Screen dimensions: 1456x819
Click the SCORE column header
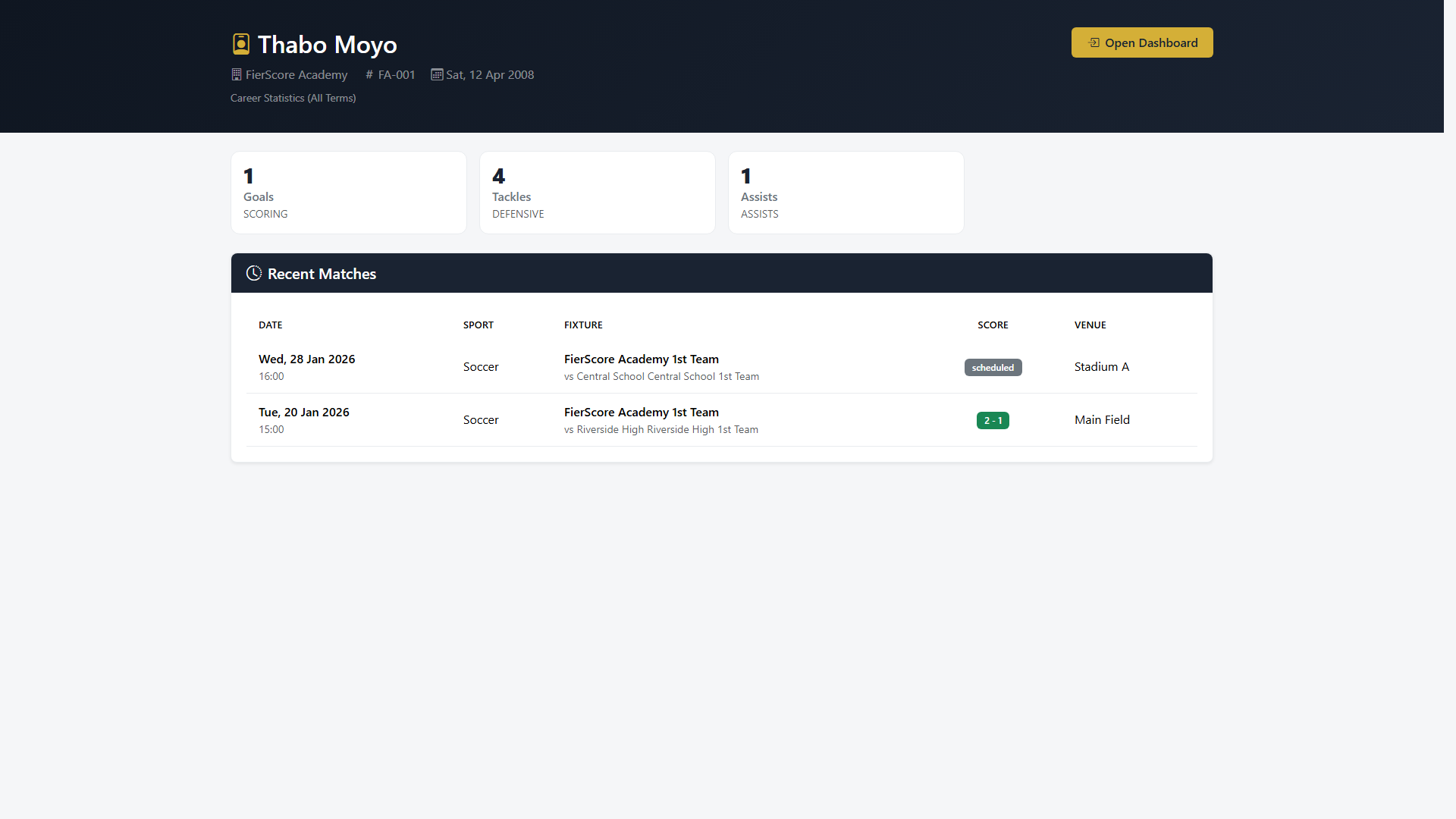pos(993,325)
